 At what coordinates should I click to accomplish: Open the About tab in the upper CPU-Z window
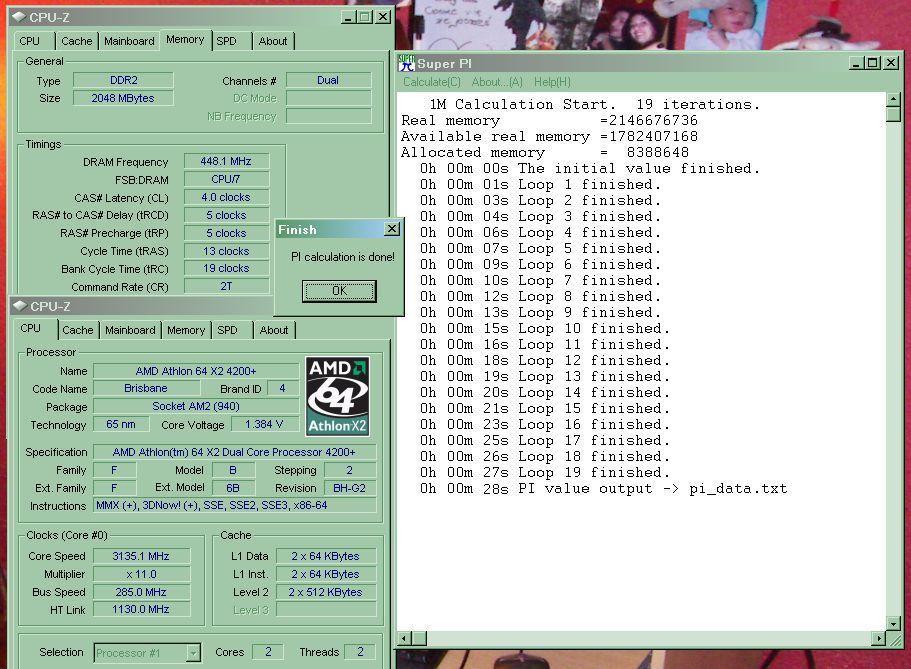tap(272, 41)
